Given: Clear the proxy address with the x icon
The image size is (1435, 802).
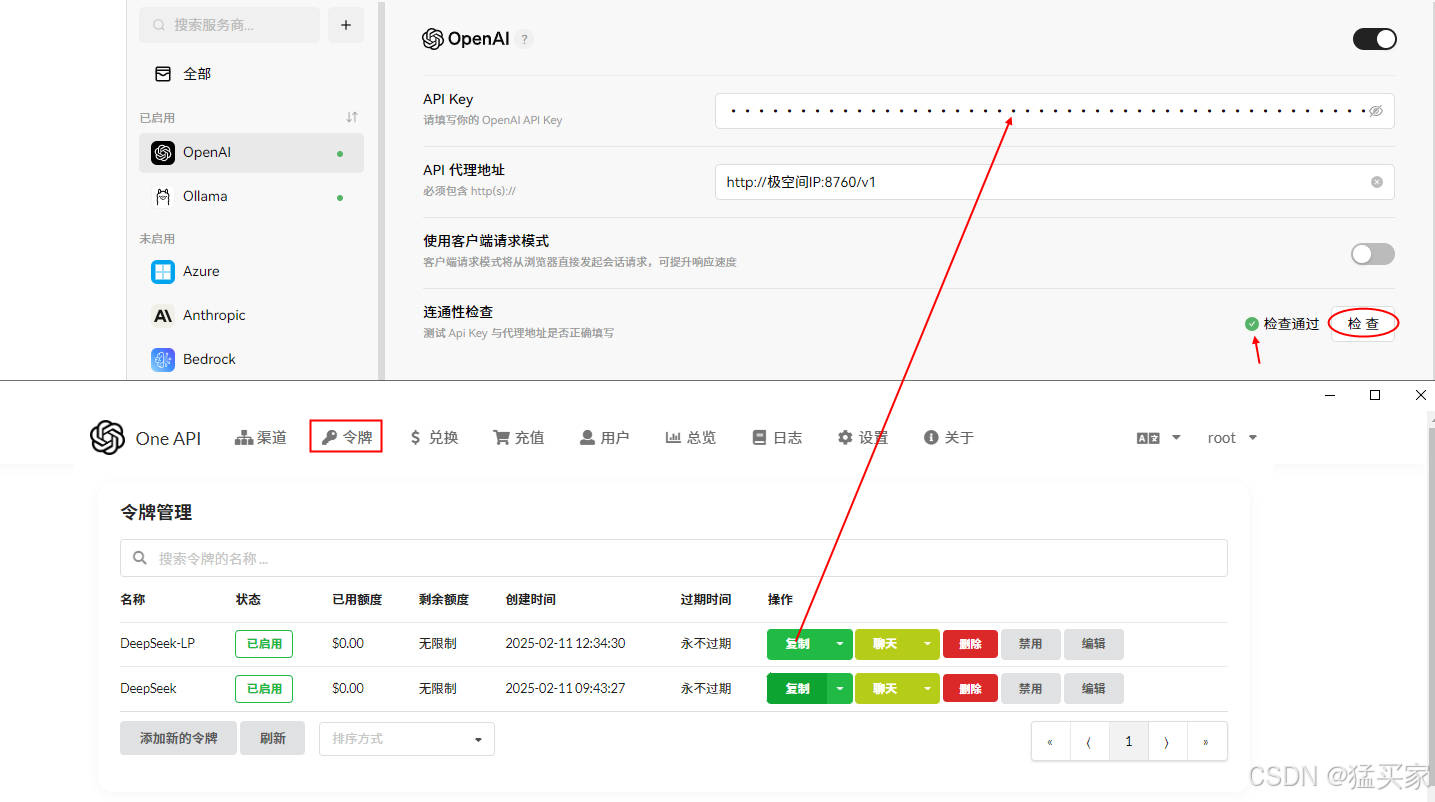Looking at the screenshot, I should pos(1377,182).
